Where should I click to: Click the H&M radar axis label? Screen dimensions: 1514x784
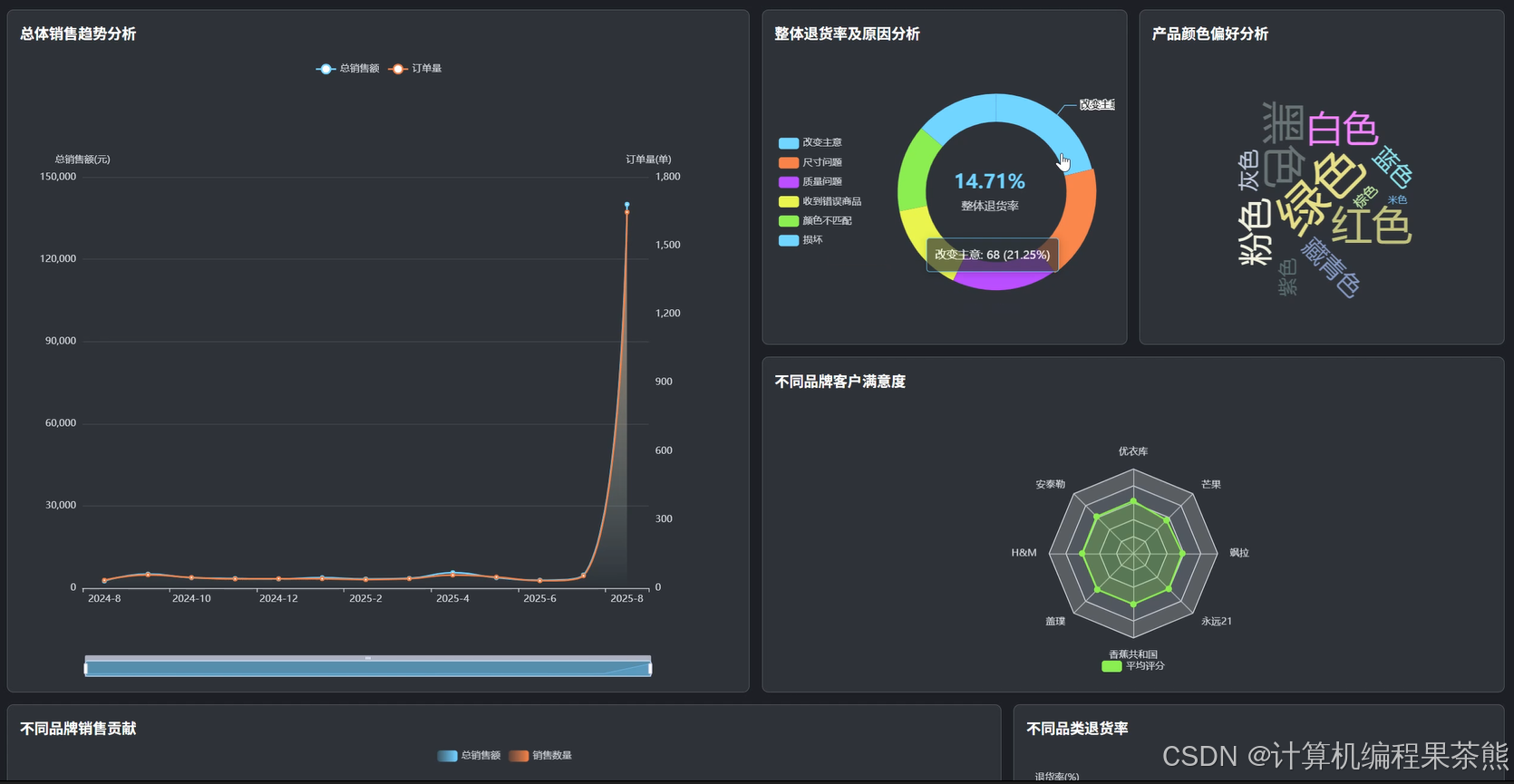(1024, 553)
